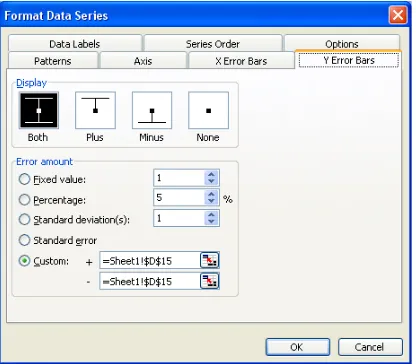
Task: Click the Percentage input field
Action: (179, 198)
